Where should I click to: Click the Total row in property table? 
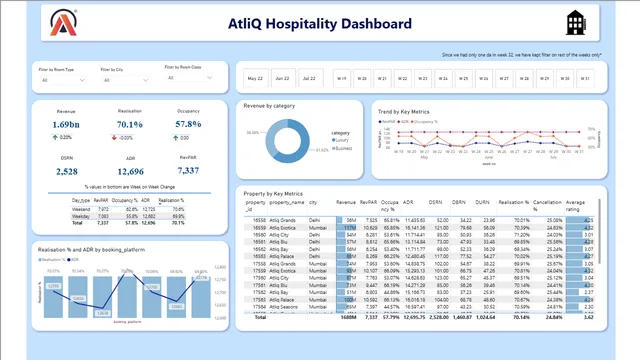[x=419, y=317]
